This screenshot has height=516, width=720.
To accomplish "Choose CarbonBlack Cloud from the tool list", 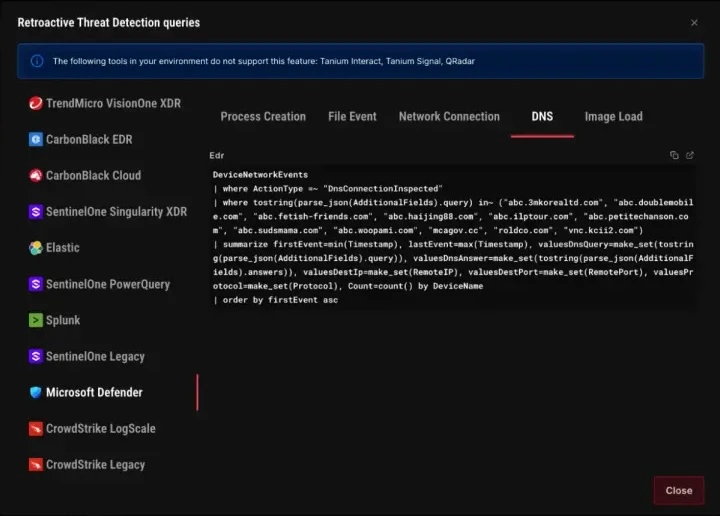I will (85, 175).
